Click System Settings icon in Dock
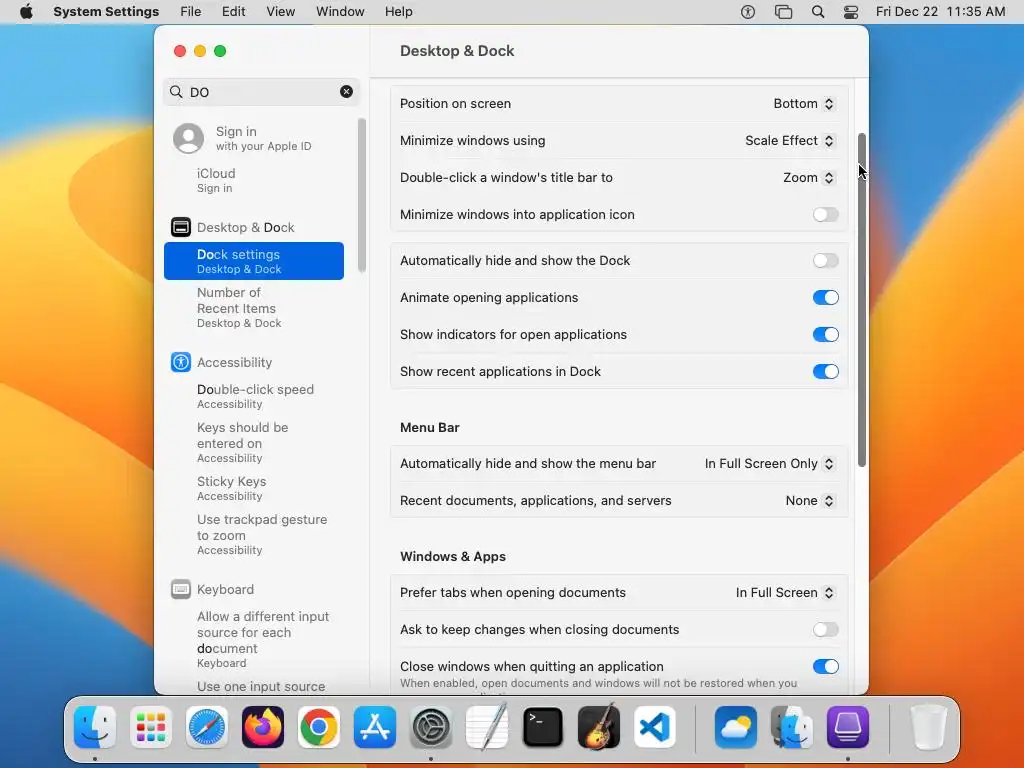Image resolution: width=1024 pixels, height=768 pixels. click(431, 727)
